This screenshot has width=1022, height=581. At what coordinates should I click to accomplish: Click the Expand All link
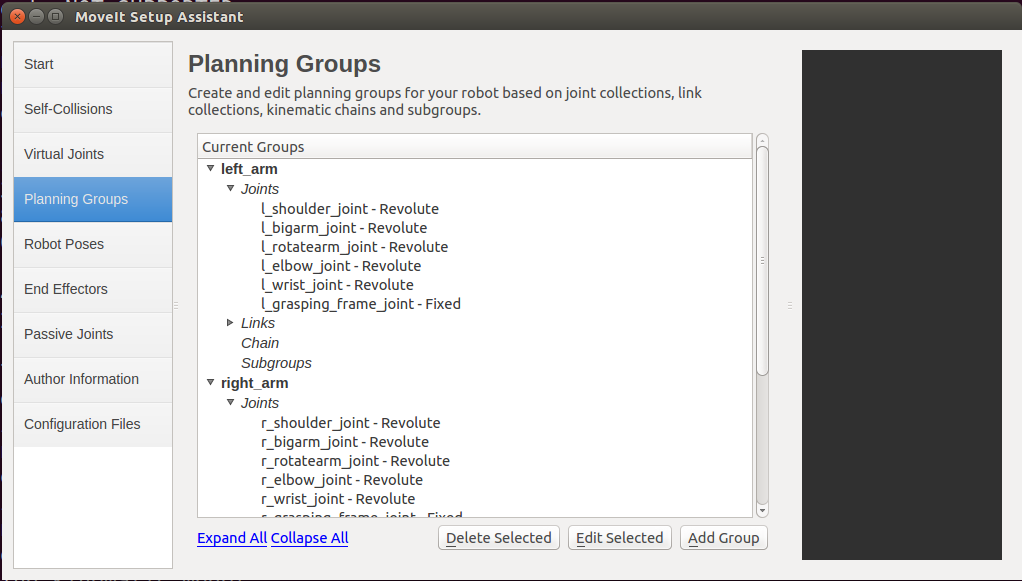[x=232, y=538]
